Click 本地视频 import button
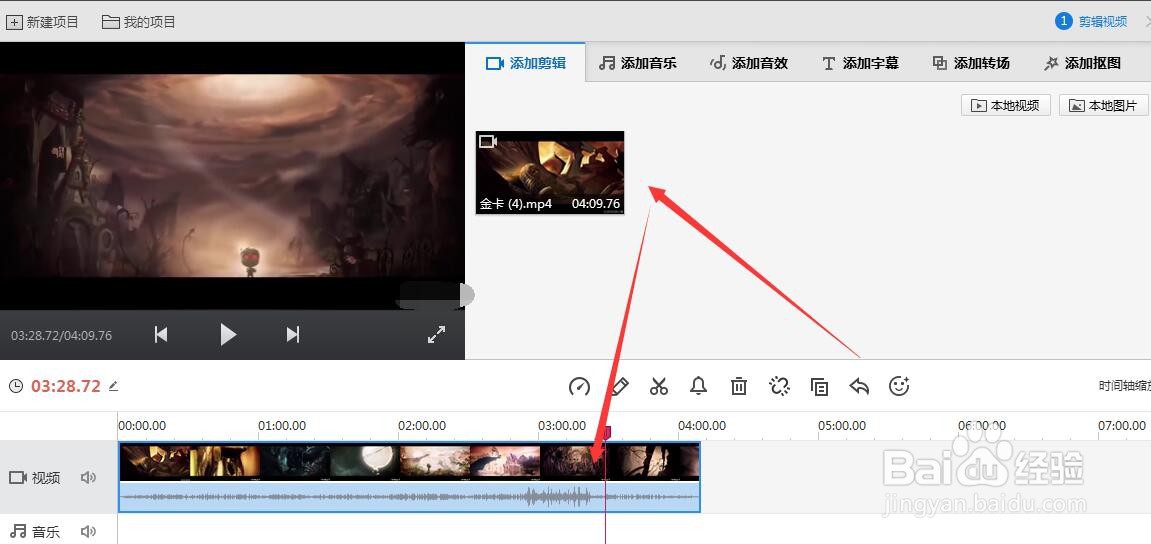The width and height of the screenshot is (1151, 544). click(1006, 105)
